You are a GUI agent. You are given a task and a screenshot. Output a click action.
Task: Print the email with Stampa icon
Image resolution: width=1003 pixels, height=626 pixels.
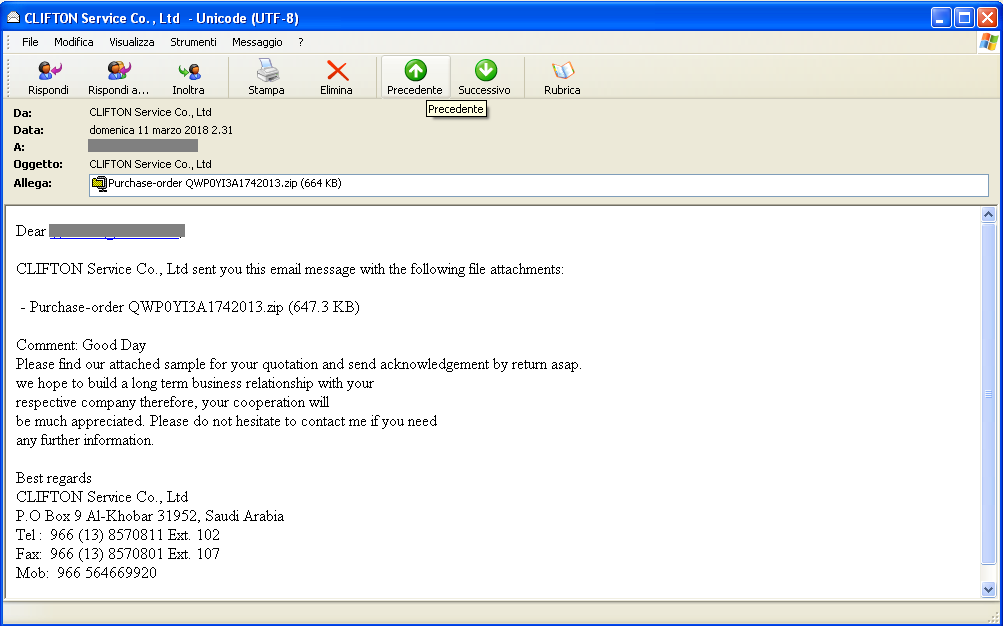(x=267, y=70)
